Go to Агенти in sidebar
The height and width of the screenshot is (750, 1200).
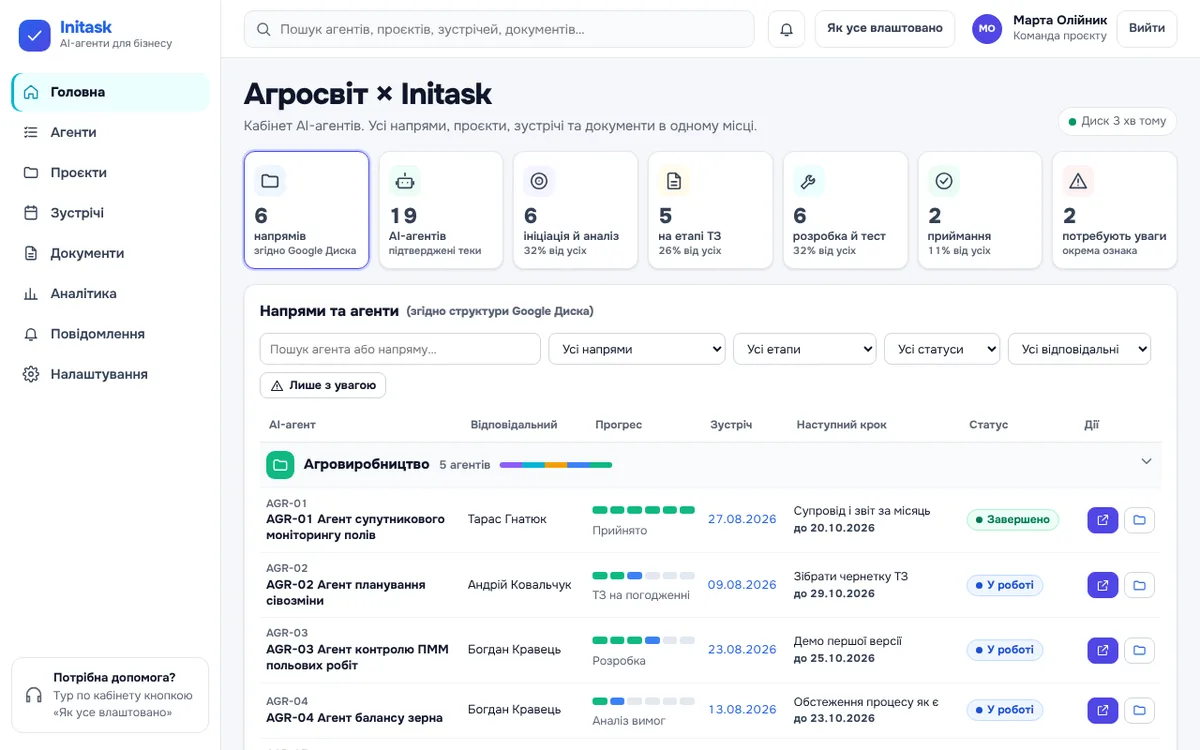[x=110, y=132]
